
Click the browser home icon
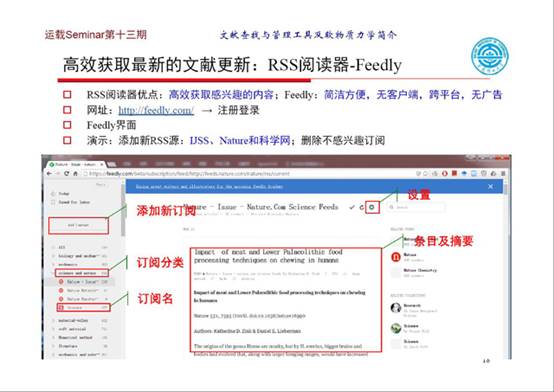click(x=75, y=174)
